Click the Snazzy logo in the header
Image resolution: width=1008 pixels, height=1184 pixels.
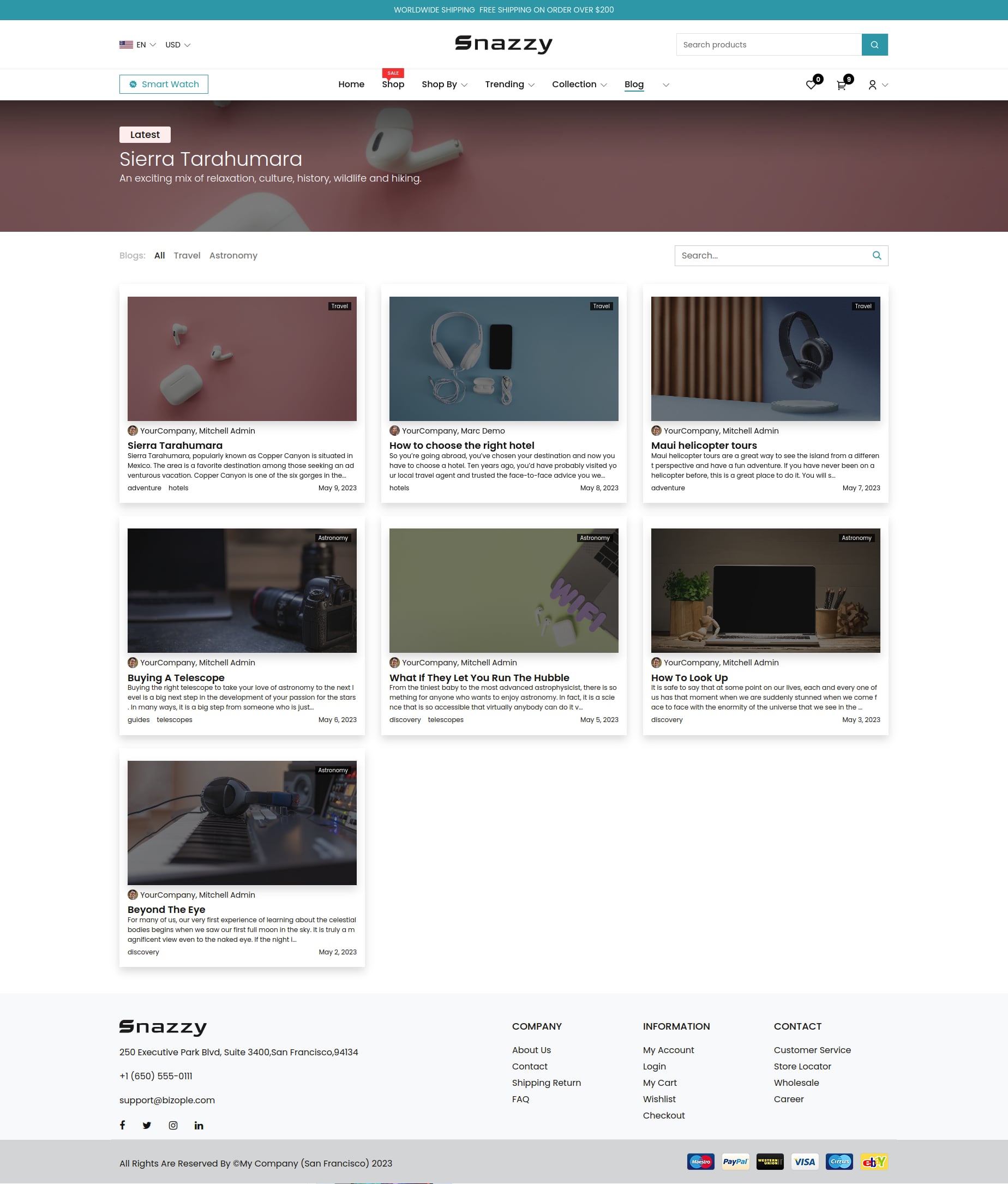[503, 45]
